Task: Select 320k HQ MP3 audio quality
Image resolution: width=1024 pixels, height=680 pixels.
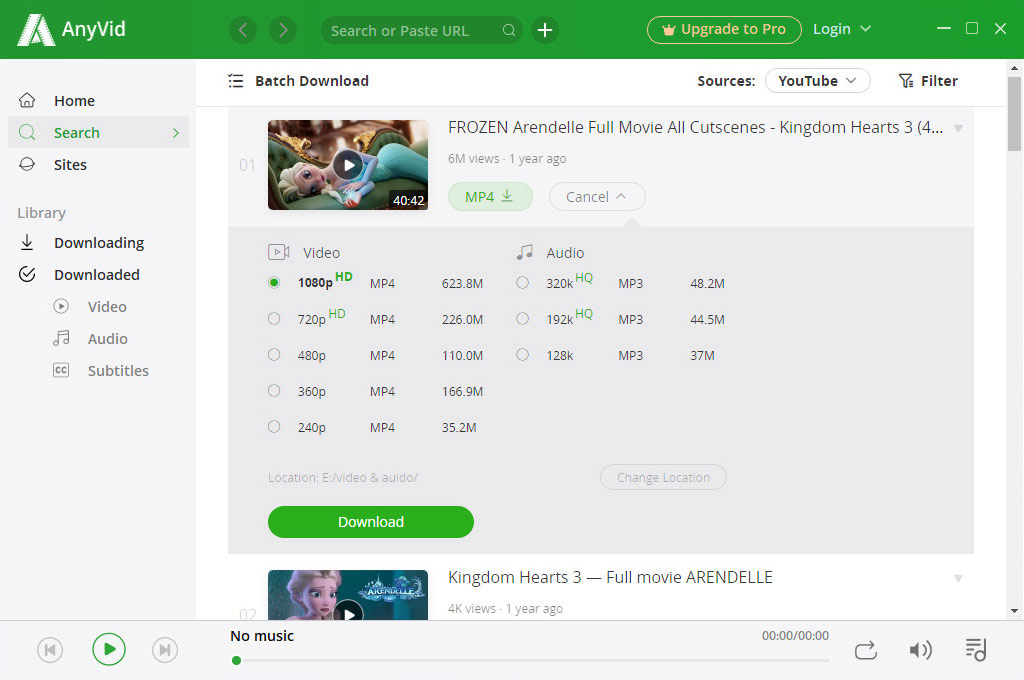Action: 522,283
